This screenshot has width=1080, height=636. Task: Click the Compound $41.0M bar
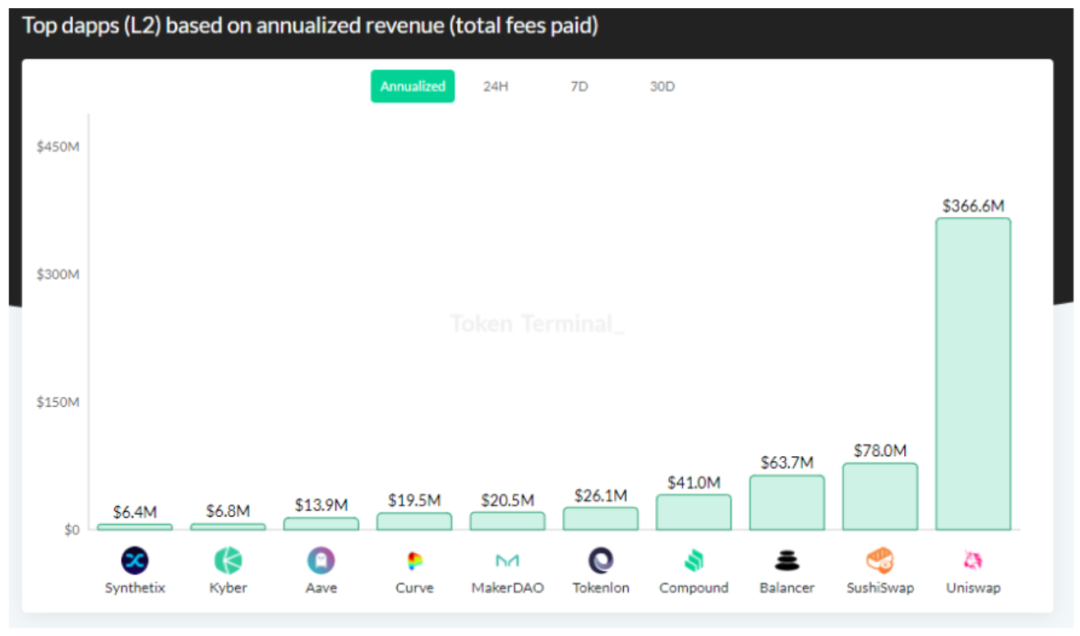point(694,512)
